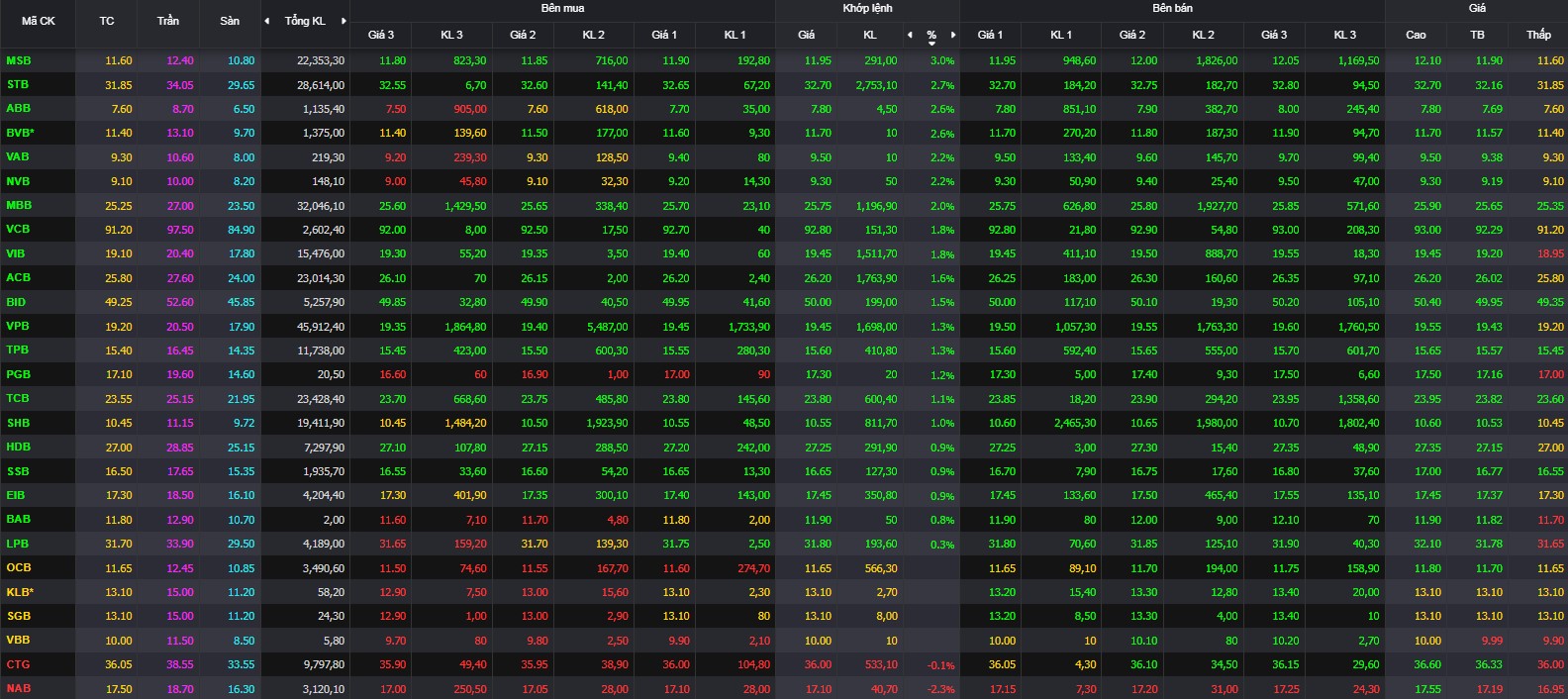Open the VPB stock symbol
Image resolution: width=1568 pixels, height=699 pixels.
(18, 326)
